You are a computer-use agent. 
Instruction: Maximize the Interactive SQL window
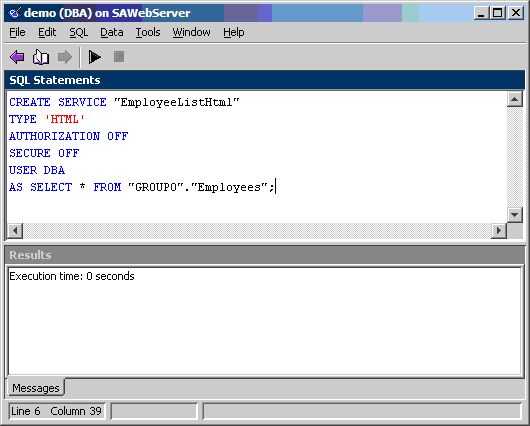tap(498, 13)
